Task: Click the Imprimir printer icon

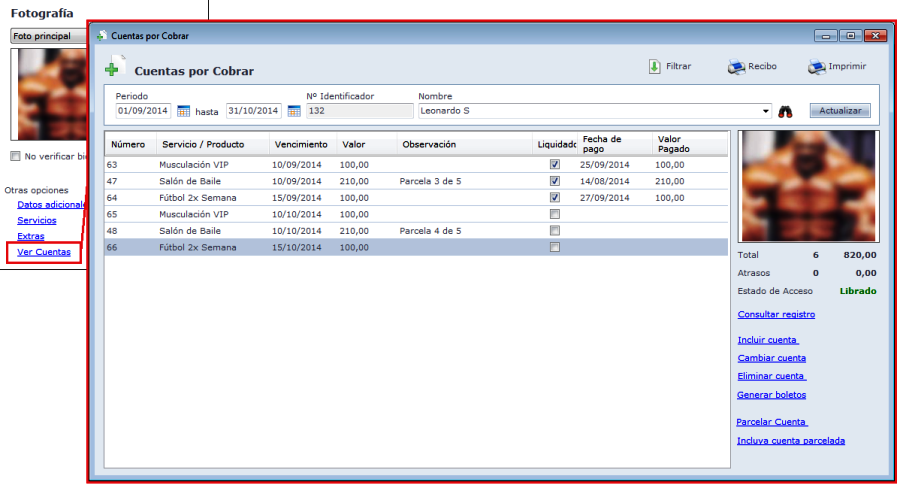Action: [x=816, y=67]
